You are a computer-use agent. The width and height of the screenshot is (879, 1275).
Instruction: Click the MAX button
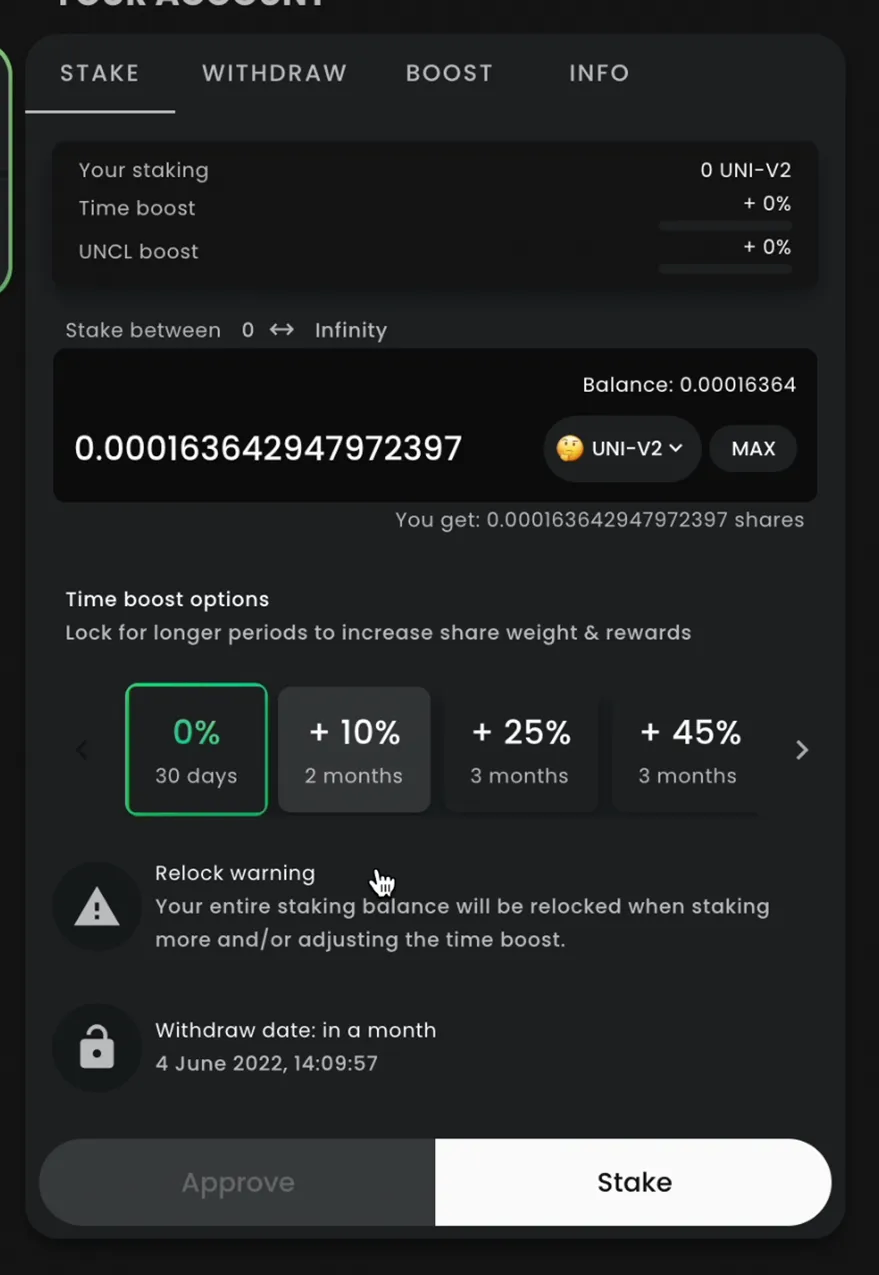pyautogui.click(x=753, y=449)
